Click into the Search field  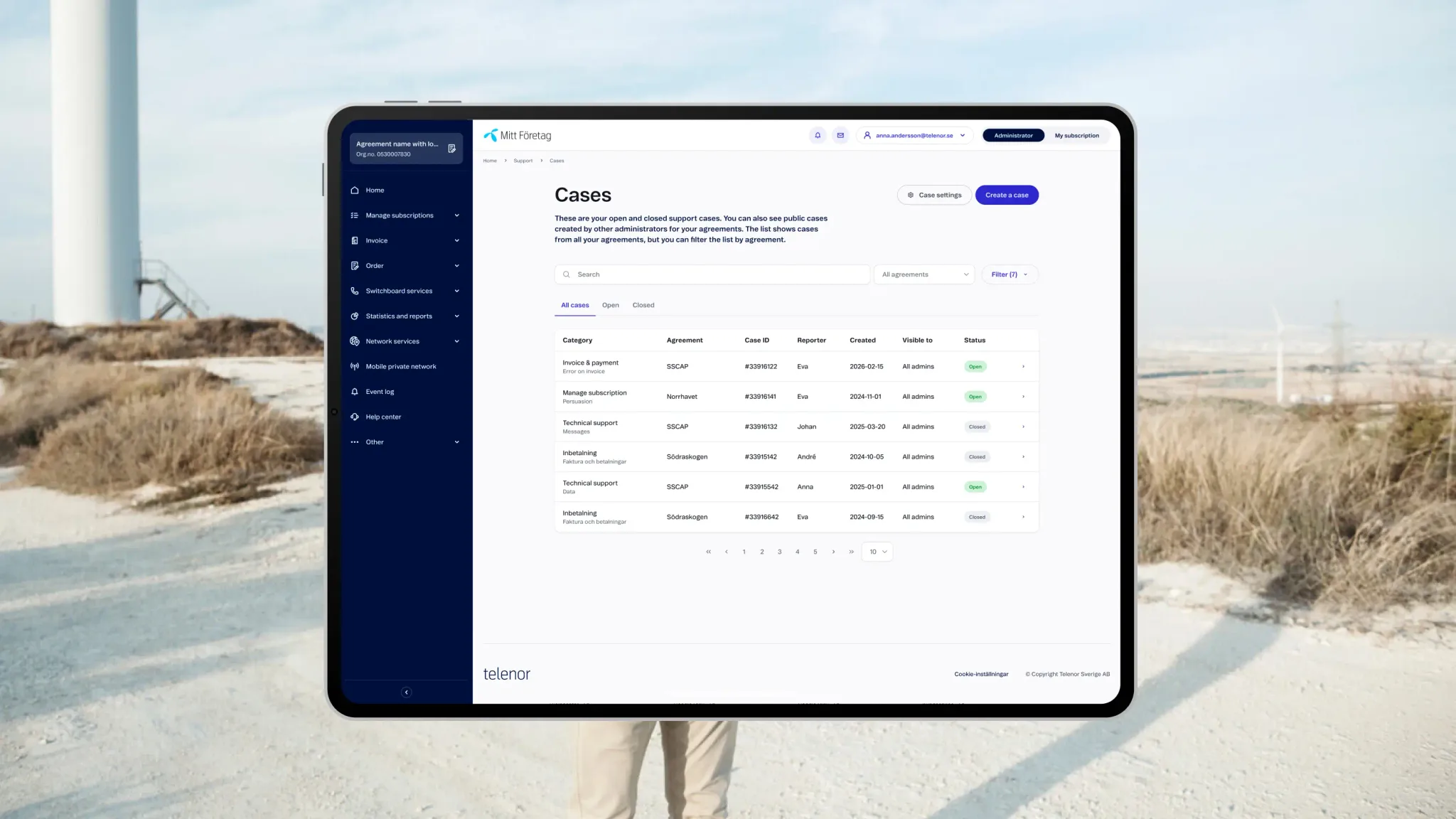tap(712, 274)
